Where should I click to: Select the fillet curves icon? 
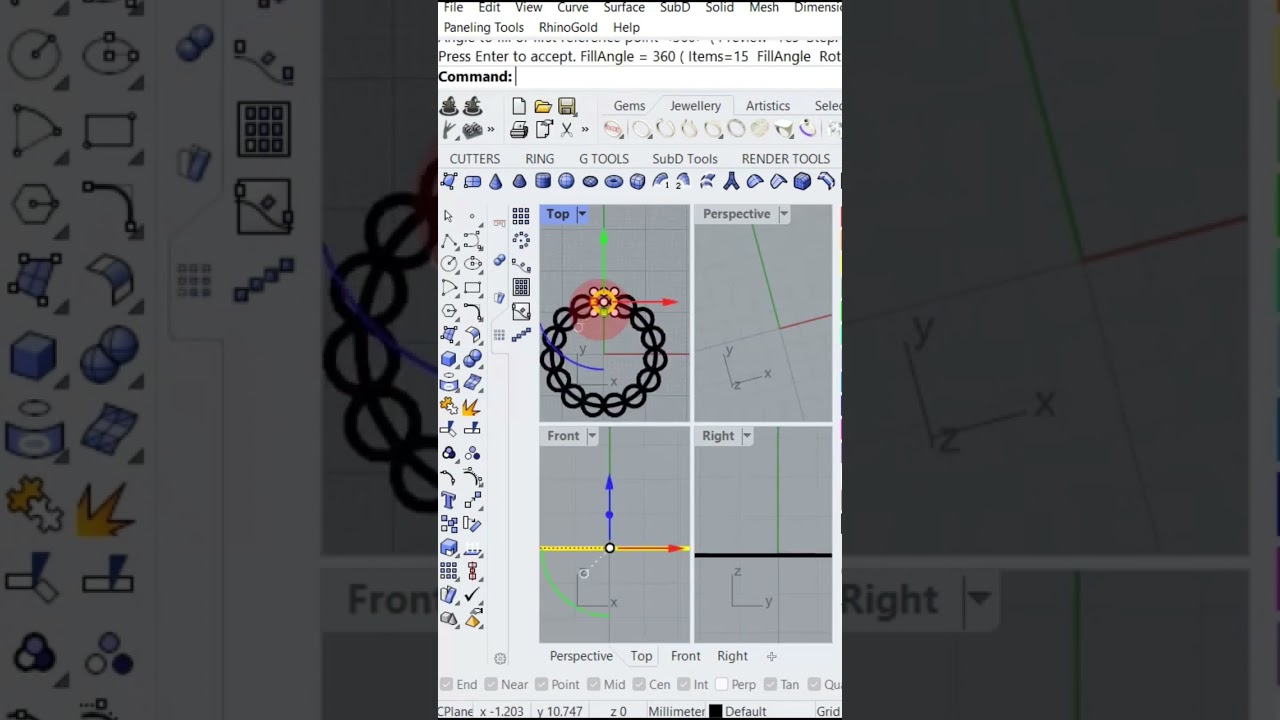pos(473,311)
